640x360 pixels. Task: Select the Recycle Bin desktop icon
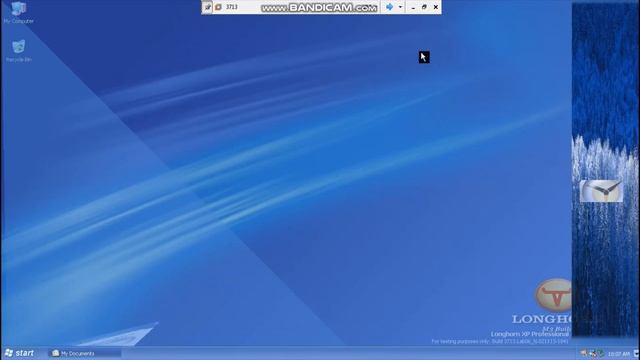click(x=18, y=51)
